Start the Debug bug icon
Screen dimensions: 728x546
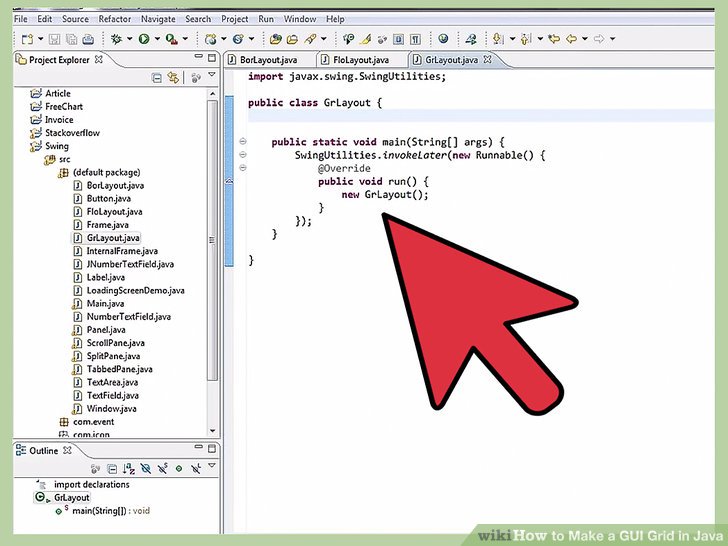[x=116, y=39]
